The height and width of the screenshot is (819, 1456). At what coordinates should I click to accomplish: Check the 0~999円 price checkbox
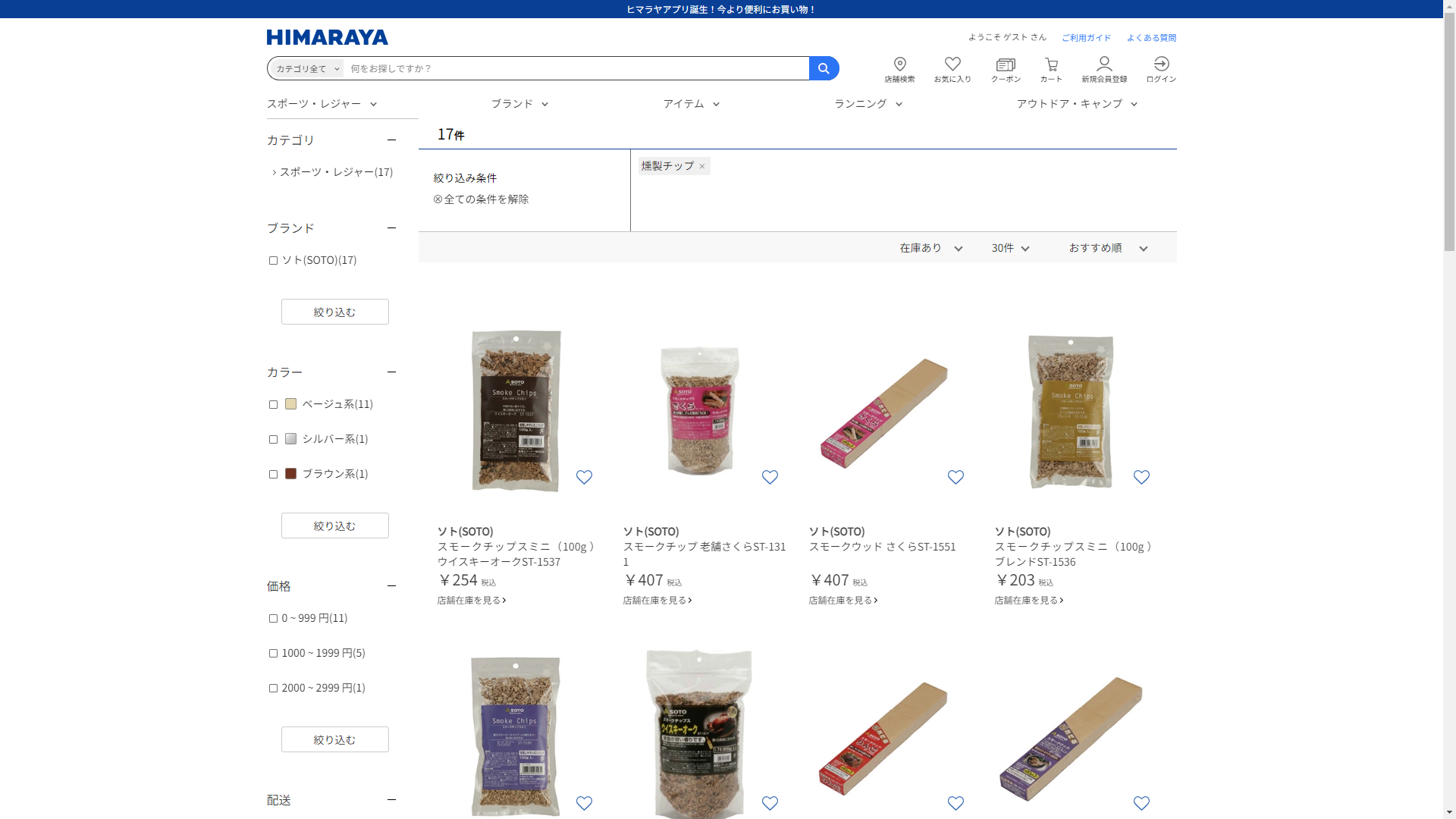[273, 618]
